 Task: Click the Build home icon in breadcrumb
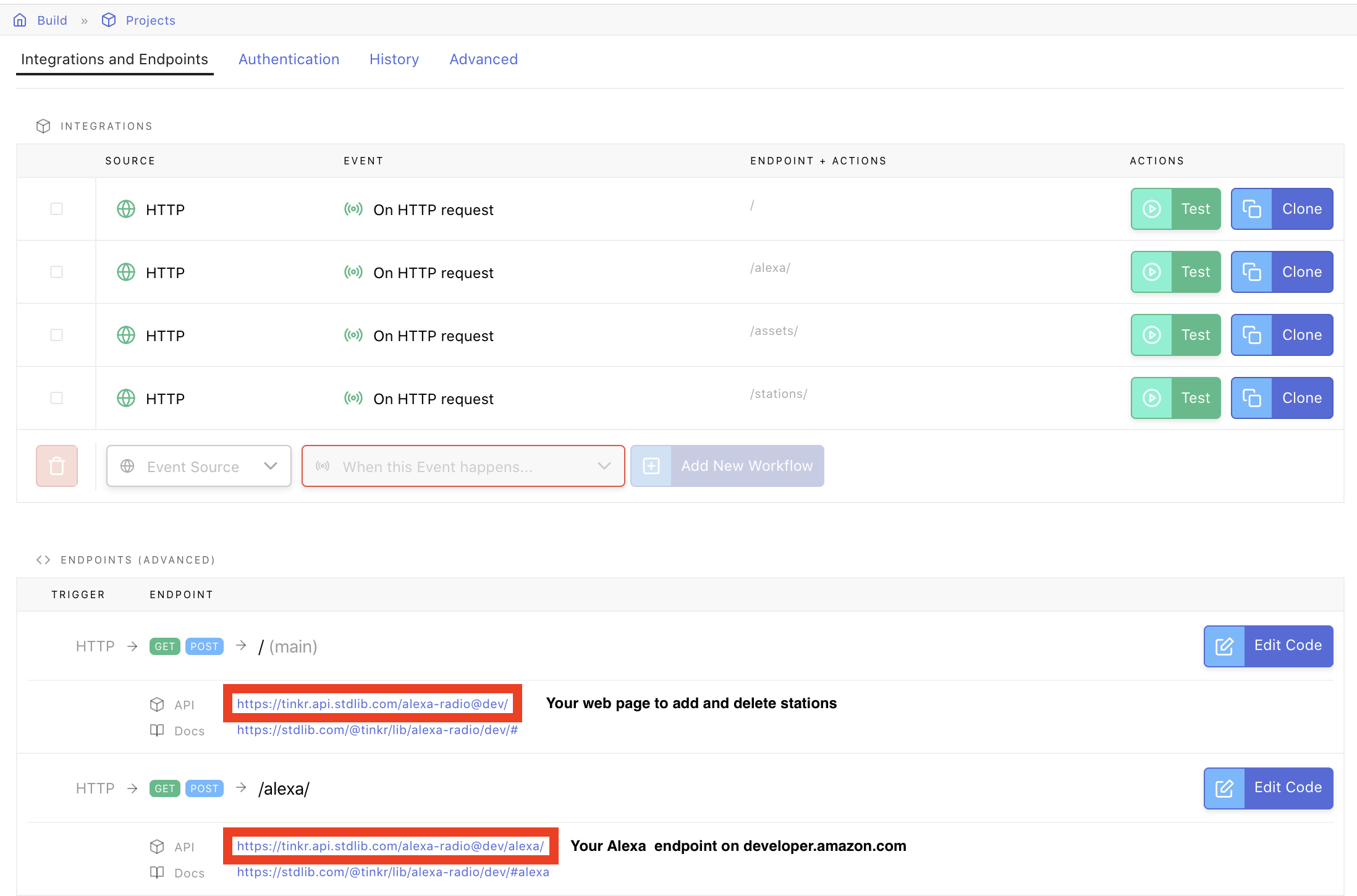point(20,20)
